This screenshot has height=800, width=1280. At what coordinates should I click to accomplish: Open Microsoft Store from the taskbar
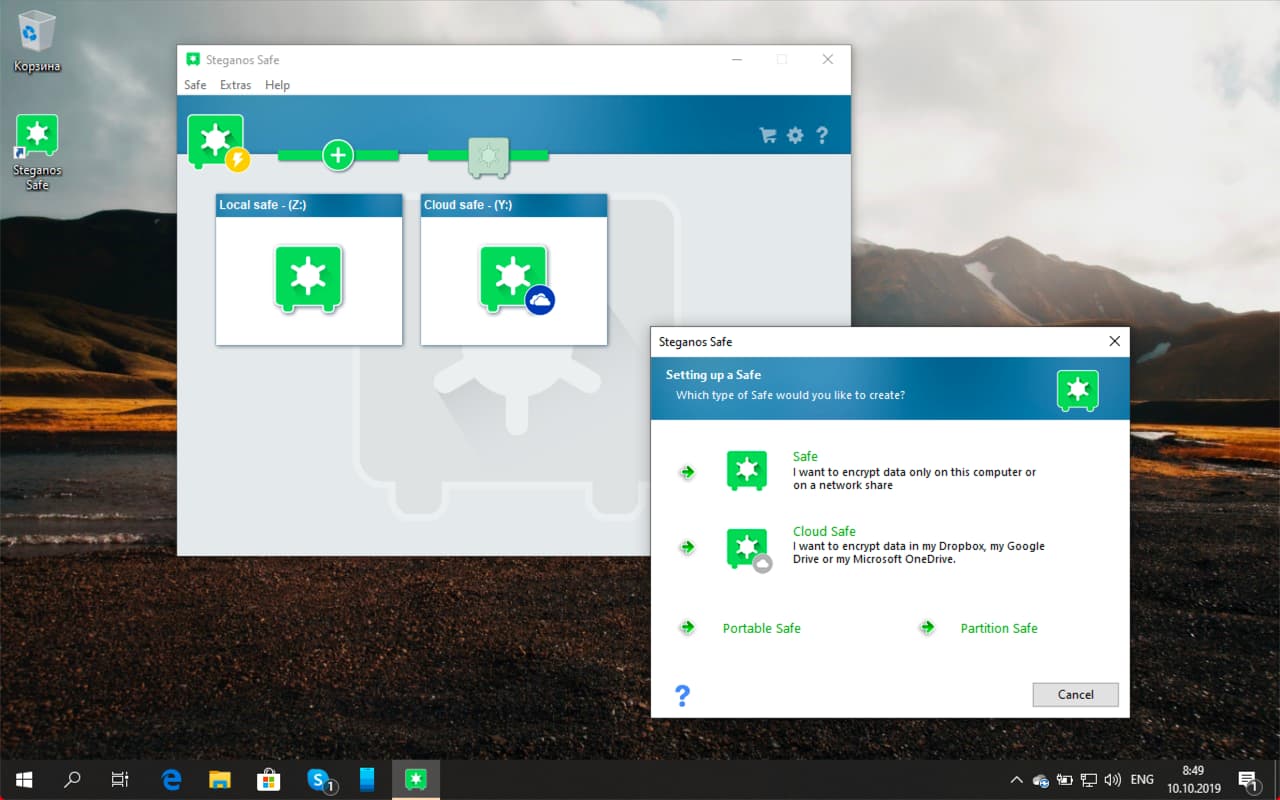point(268,779)
